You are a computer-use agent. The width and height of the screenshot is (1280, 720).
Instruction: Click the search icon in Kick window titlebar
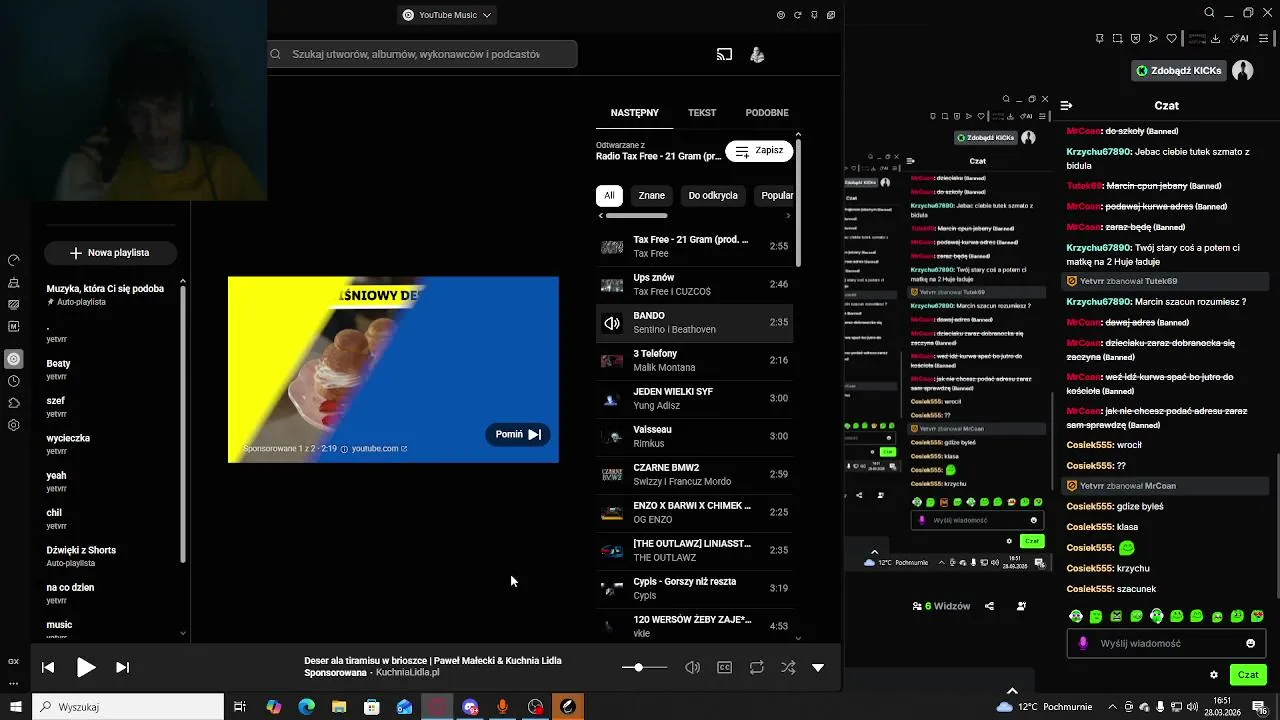(x=1209, y=13)
